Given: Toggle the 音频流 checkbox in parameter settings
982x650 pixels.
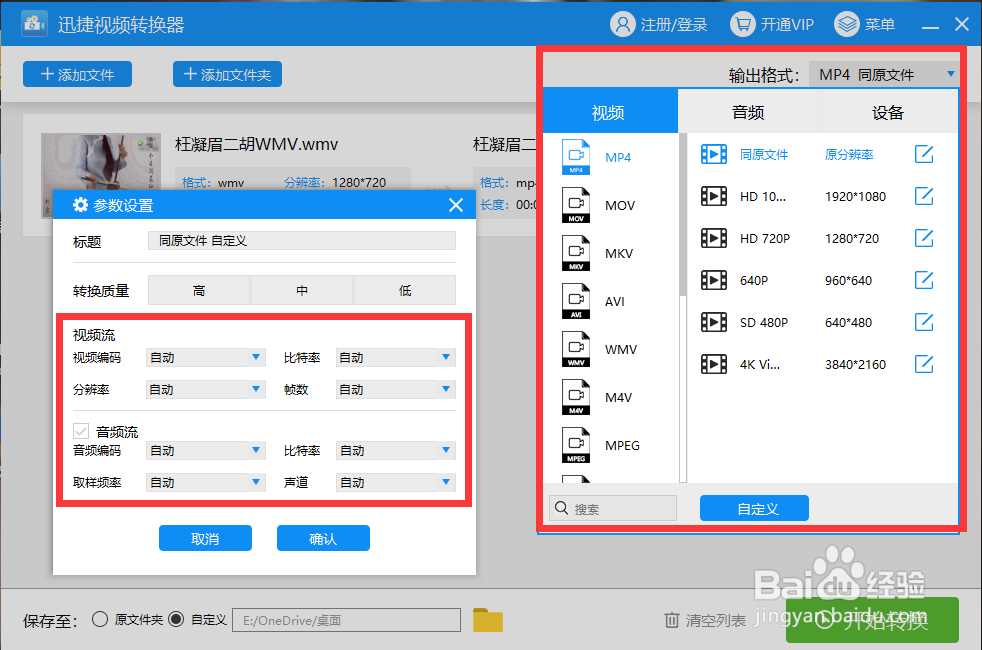Looking at the screenshot, I should [x=82, y=432].
